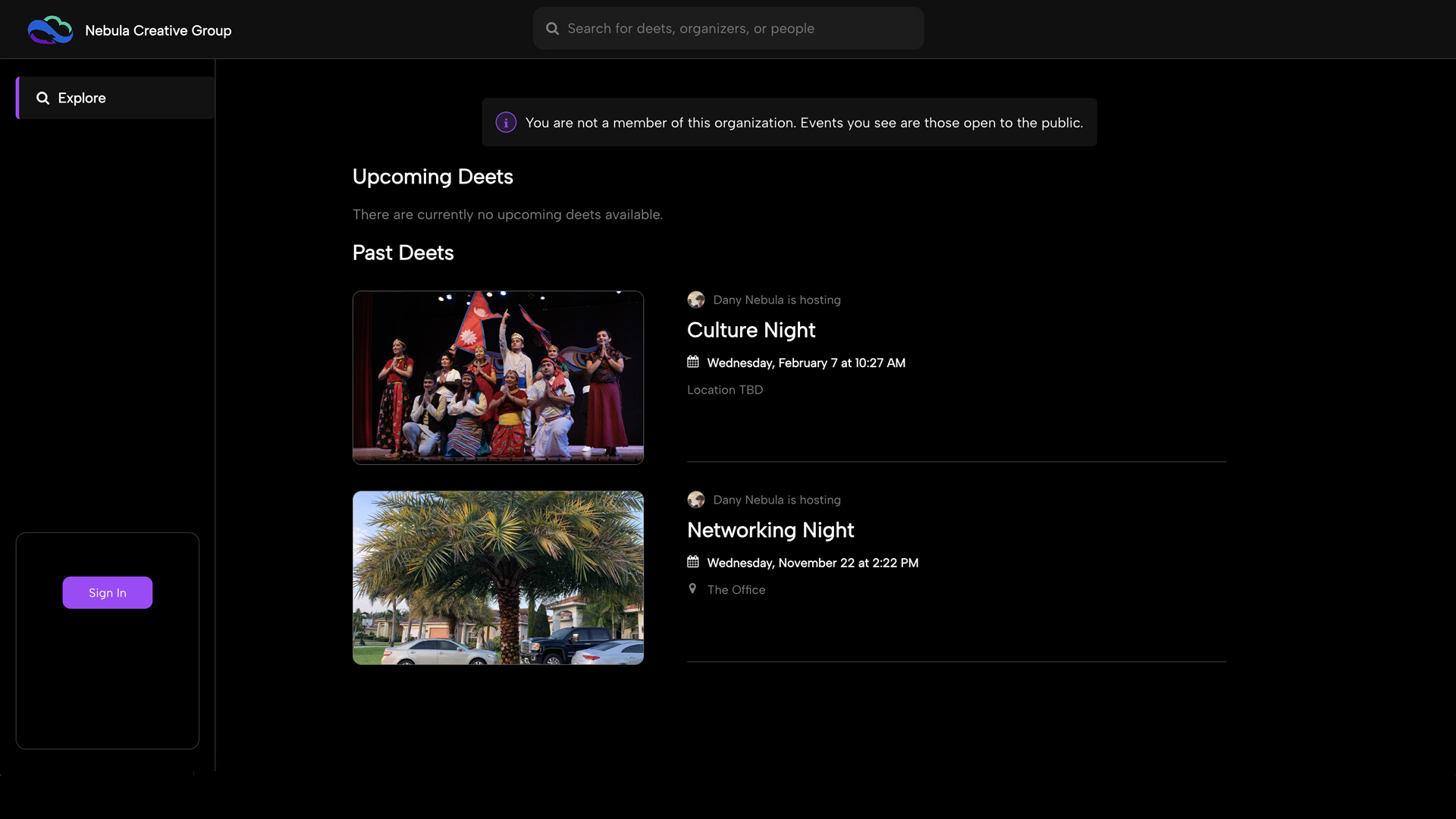Click the Nebula cloud logo icon

tap(50, 29)
